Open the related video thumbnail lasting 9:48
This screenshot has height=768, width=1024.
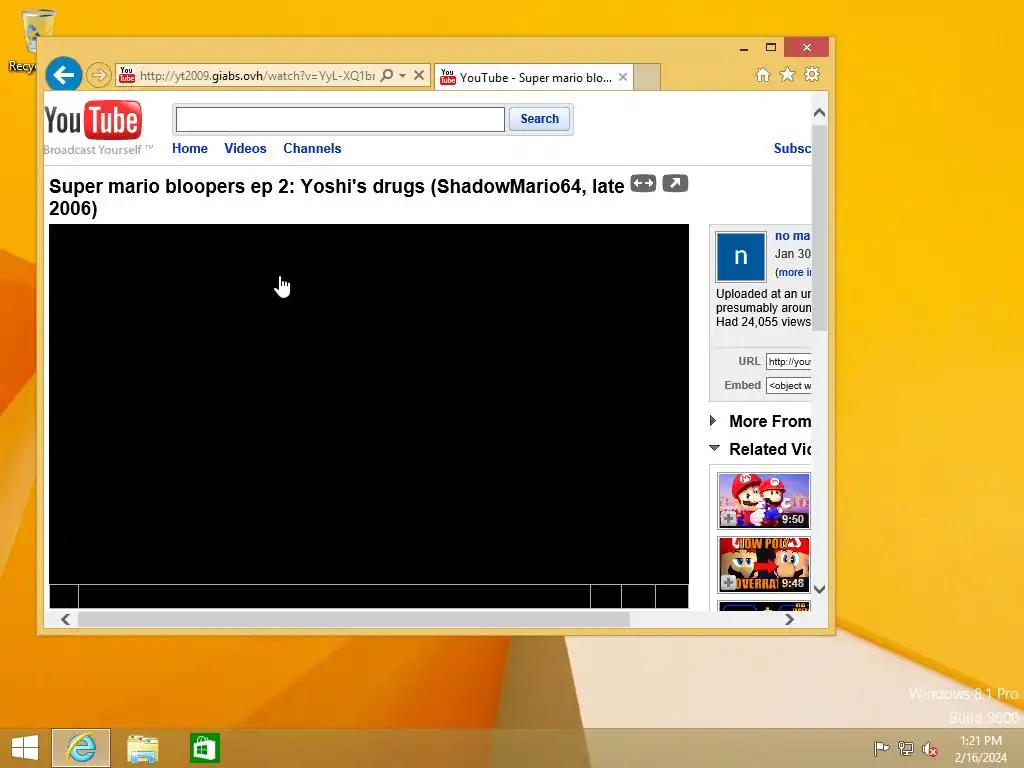pos(763,564)
